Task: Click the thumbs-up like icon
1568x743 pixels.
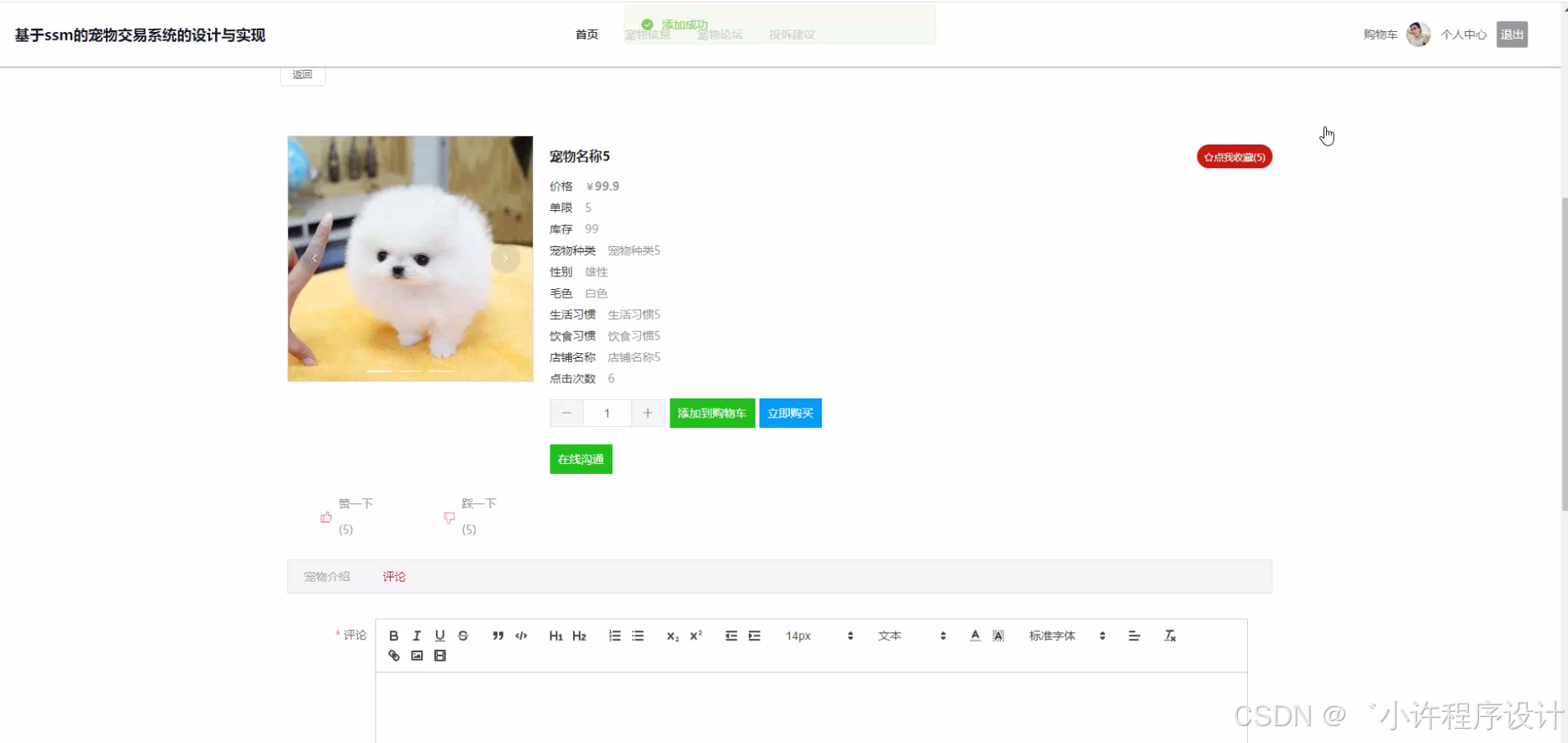Action: [326, 518]
